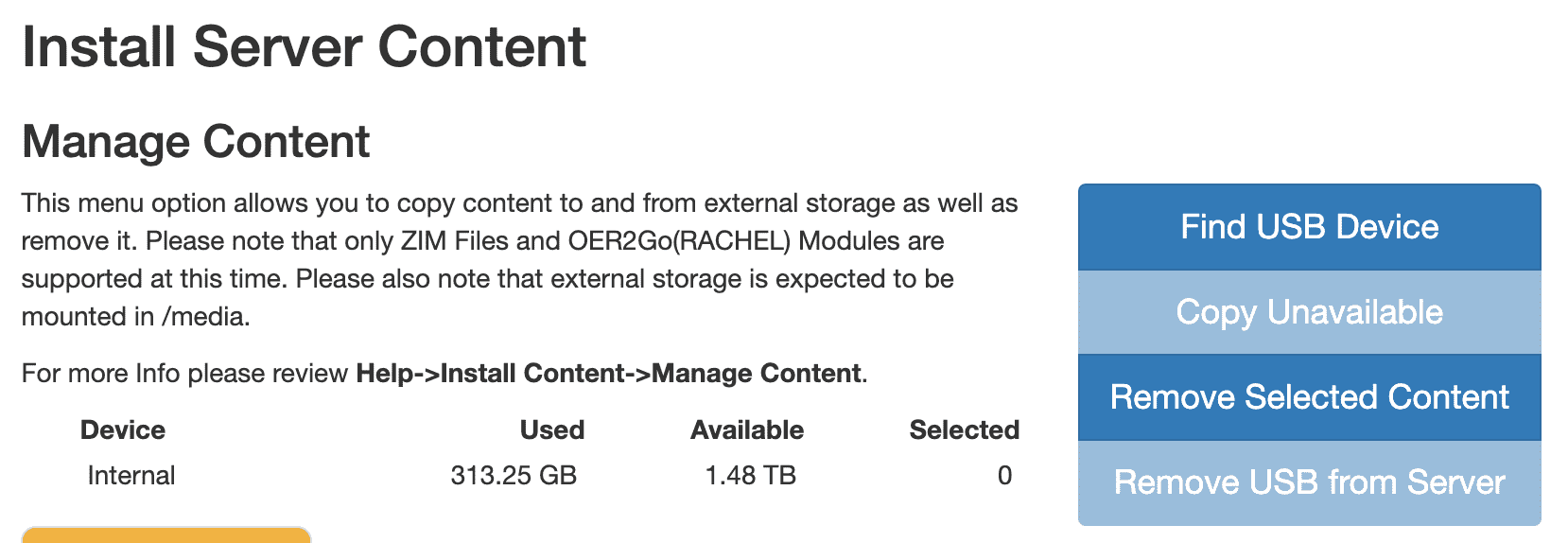Click the Manage Content subheading

(x=196, y=142)
